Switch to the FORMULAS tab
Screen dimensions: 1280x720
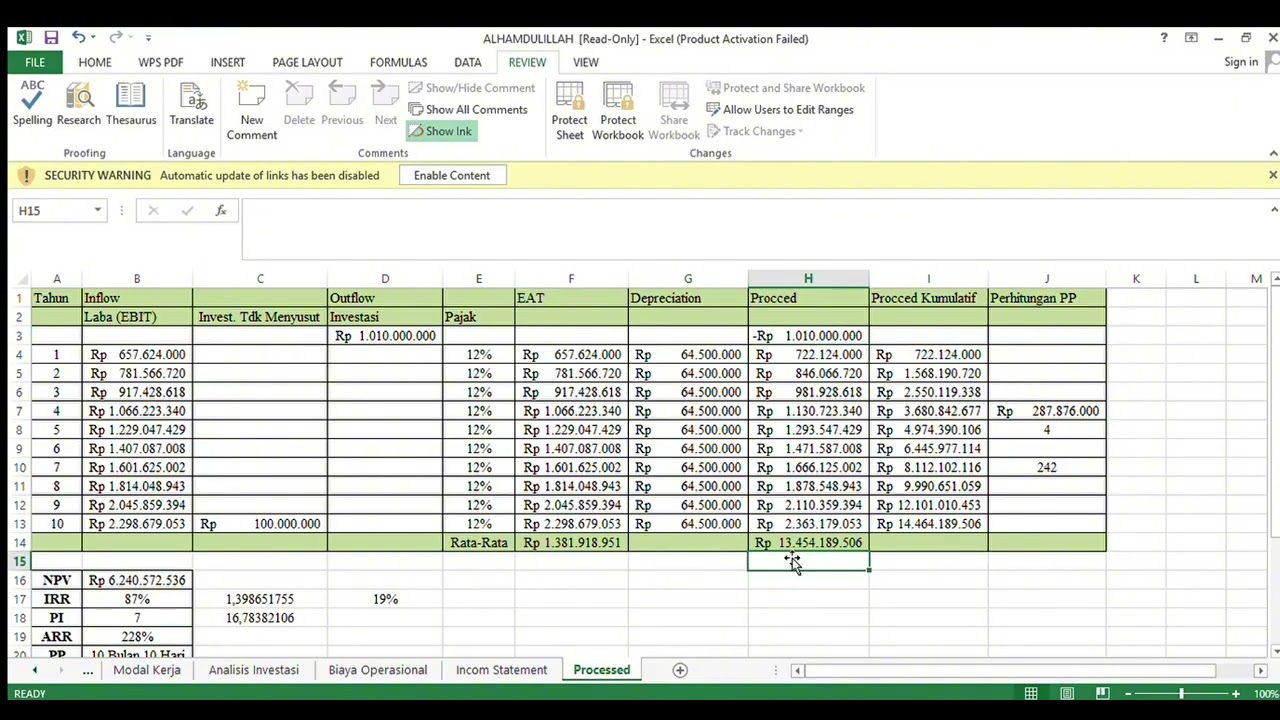[x=398, y=62]
